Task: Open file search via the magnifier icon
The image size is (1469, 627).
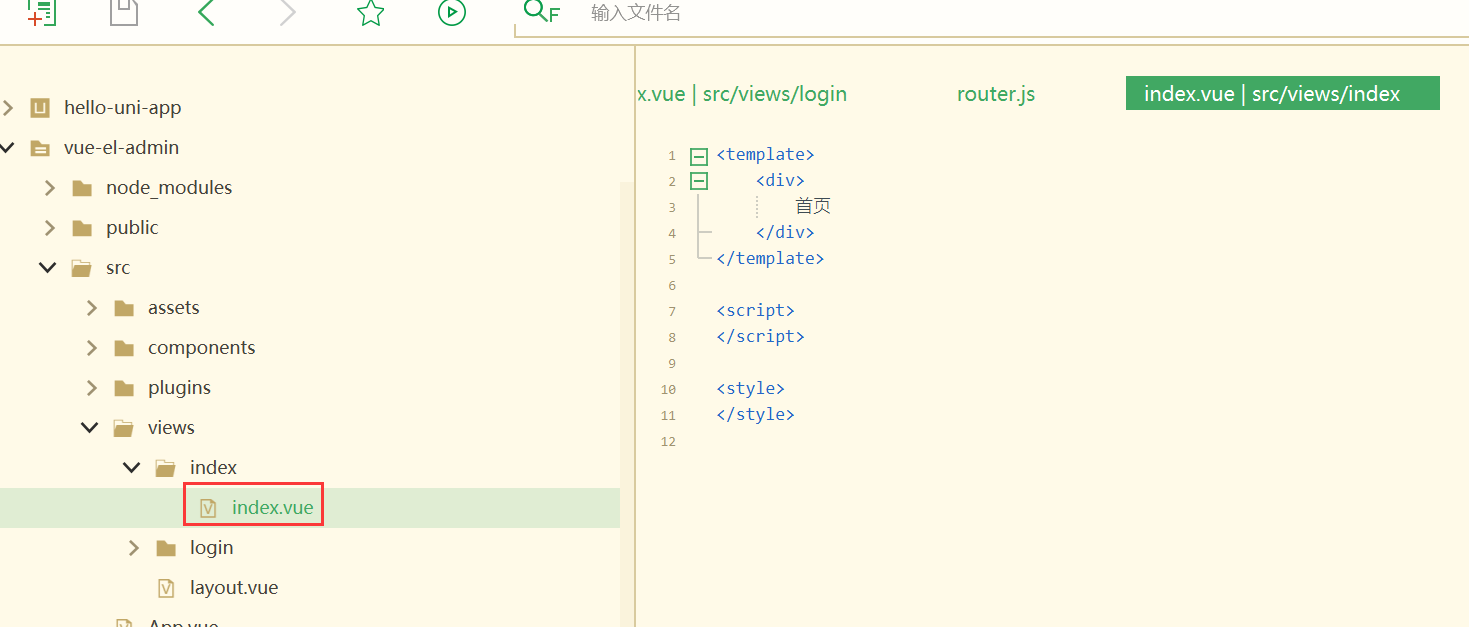Action: (538, 13)
